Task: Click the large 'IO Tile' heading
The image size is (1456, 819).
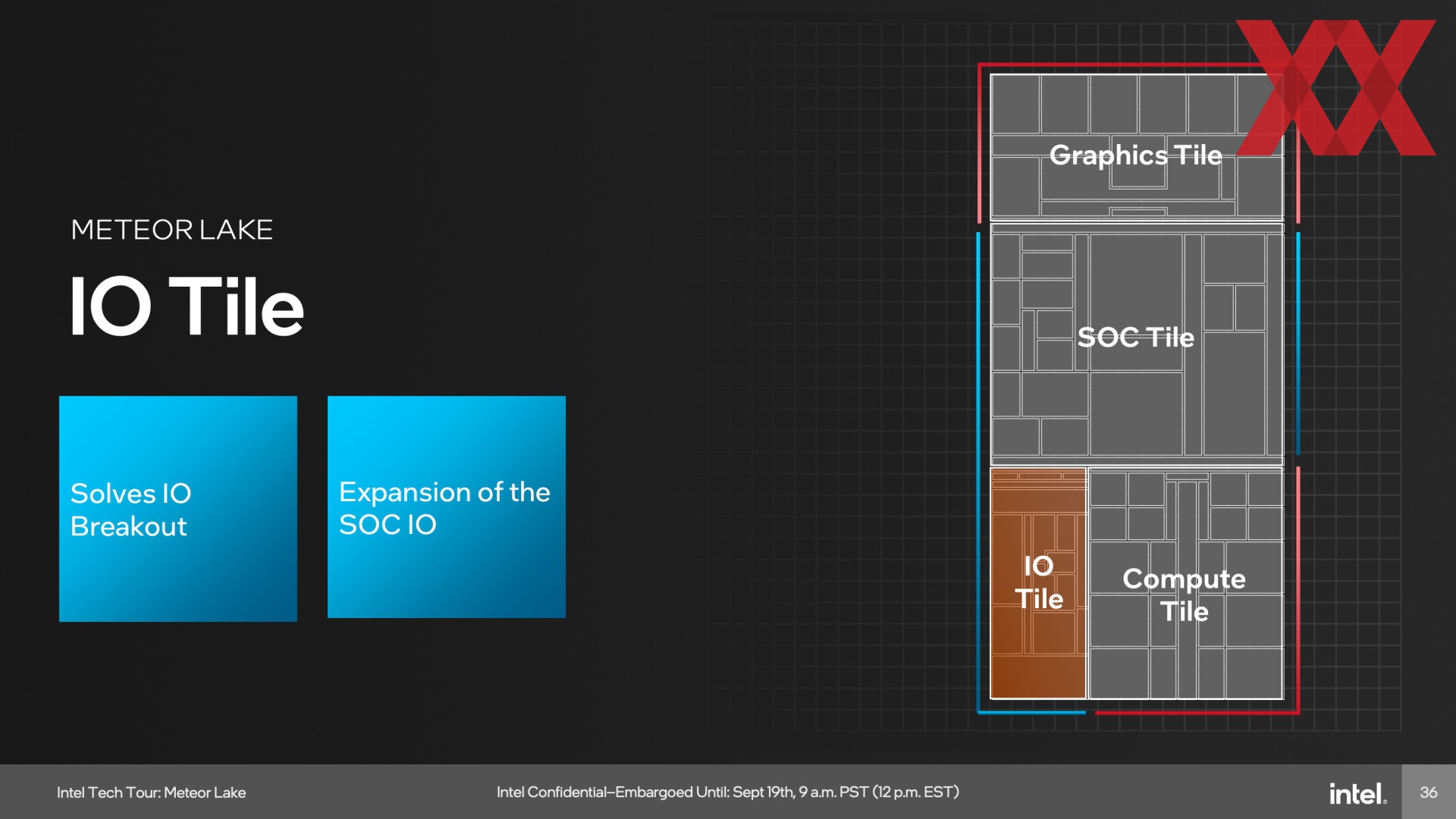Action: coord(187,306)
